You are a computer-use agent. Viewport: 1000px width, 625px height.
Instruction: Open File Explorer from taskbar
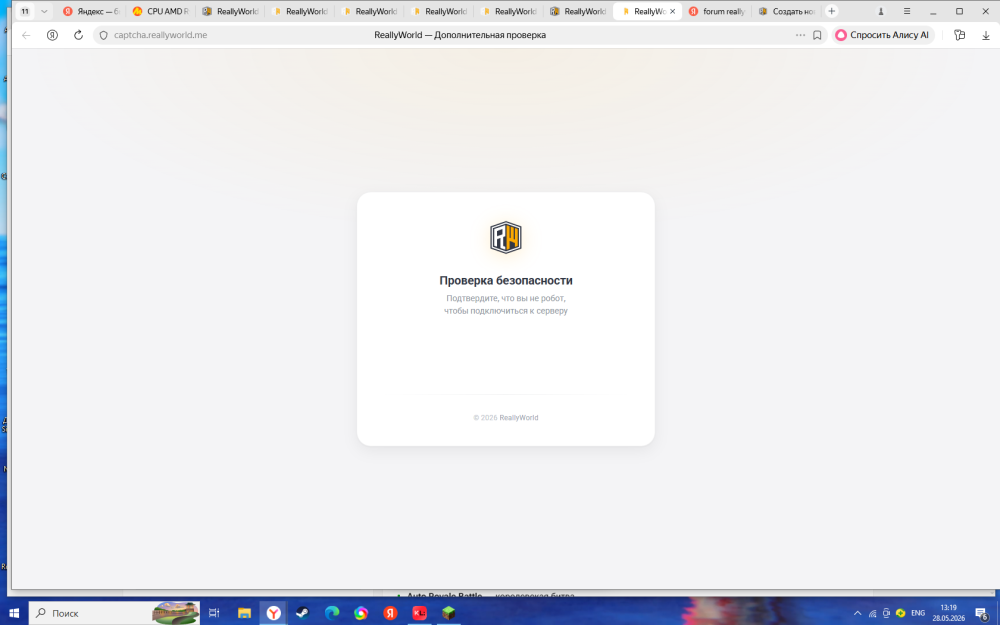(x=244, y=613)
